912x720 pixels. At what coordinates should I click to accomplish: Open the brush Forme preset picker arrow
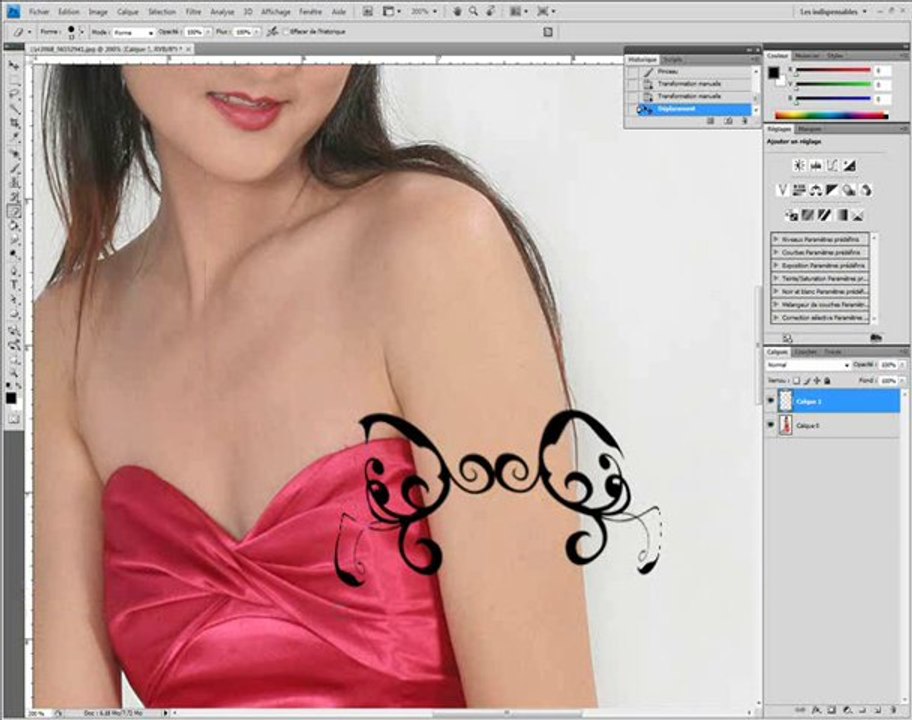pos(81,32)
